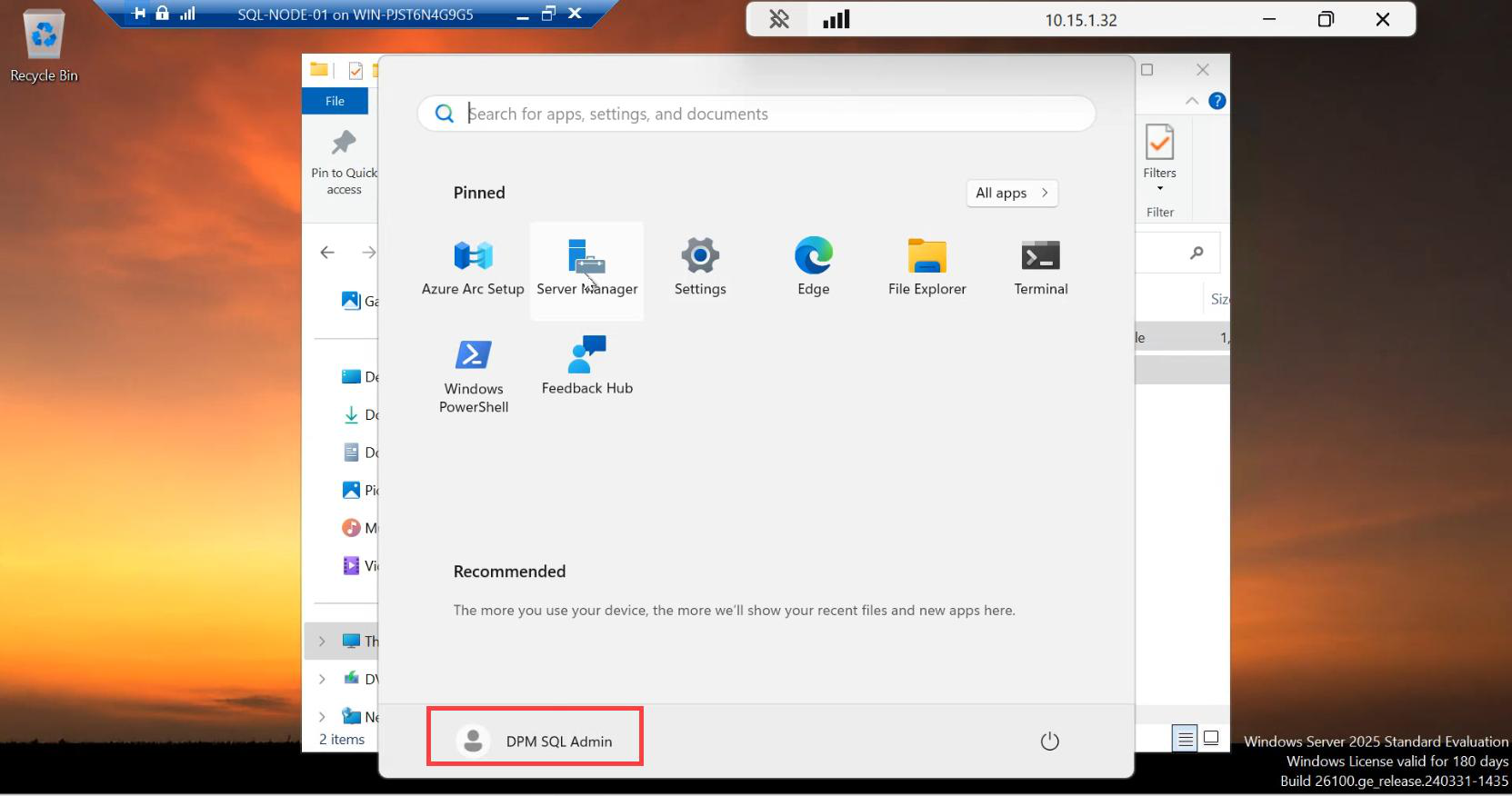Select Videos in Explorer navigation pane
This screenshot has height=796, width=1512.
point(360,565)
